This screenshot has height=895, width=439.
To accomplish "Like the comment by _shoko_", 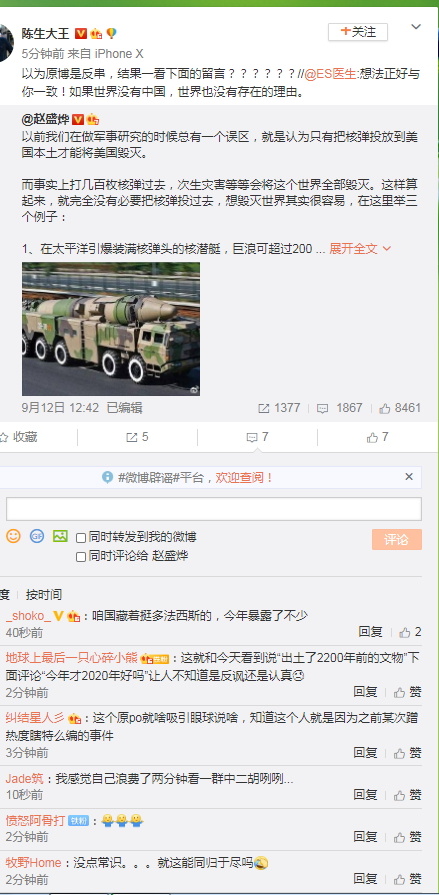I will pyautogui.click(x=410, y=632).
